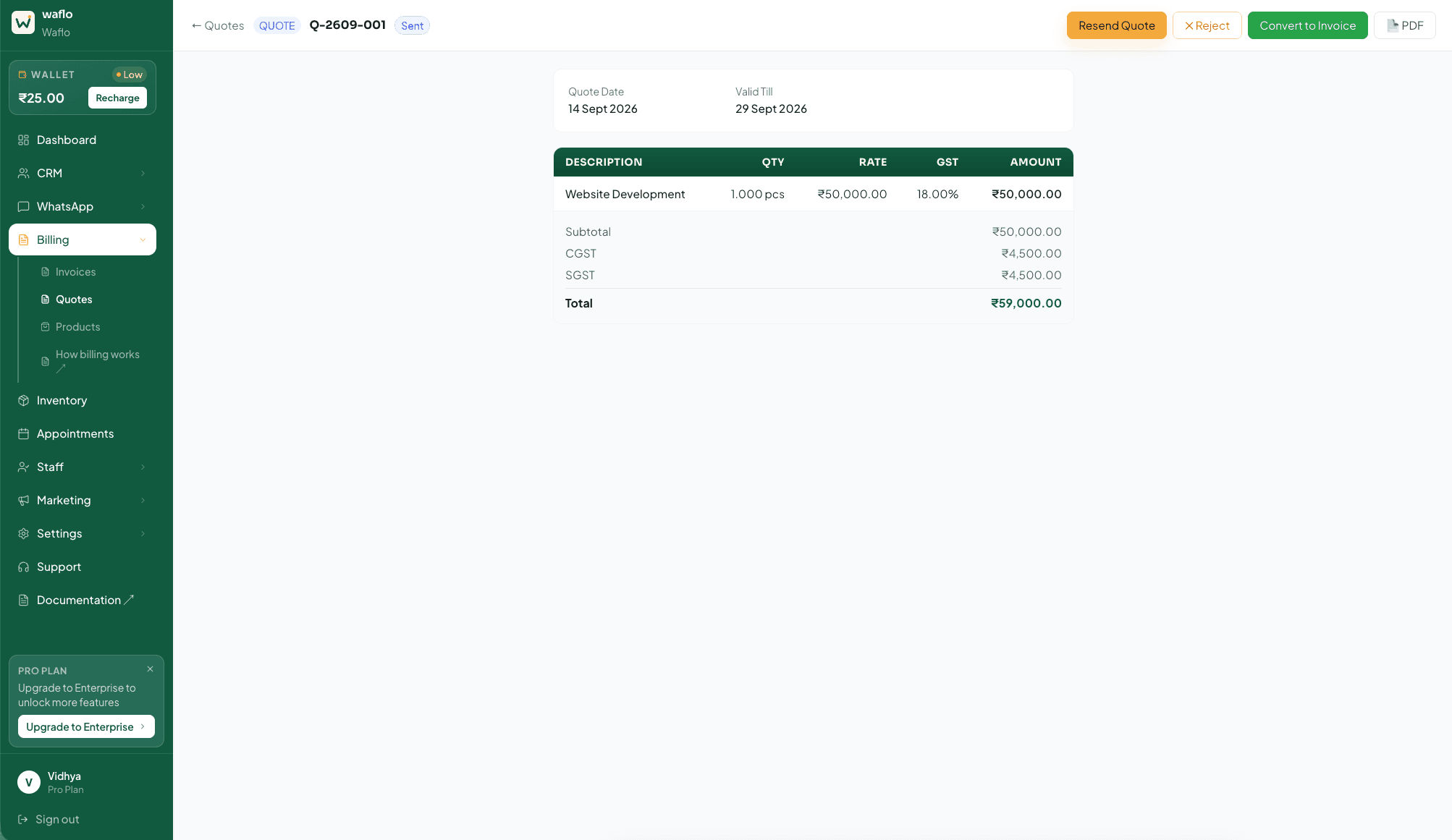Expand the WhatsApp submenu chevron
Screen dimensions: 1452x840
tap(143, 206)
